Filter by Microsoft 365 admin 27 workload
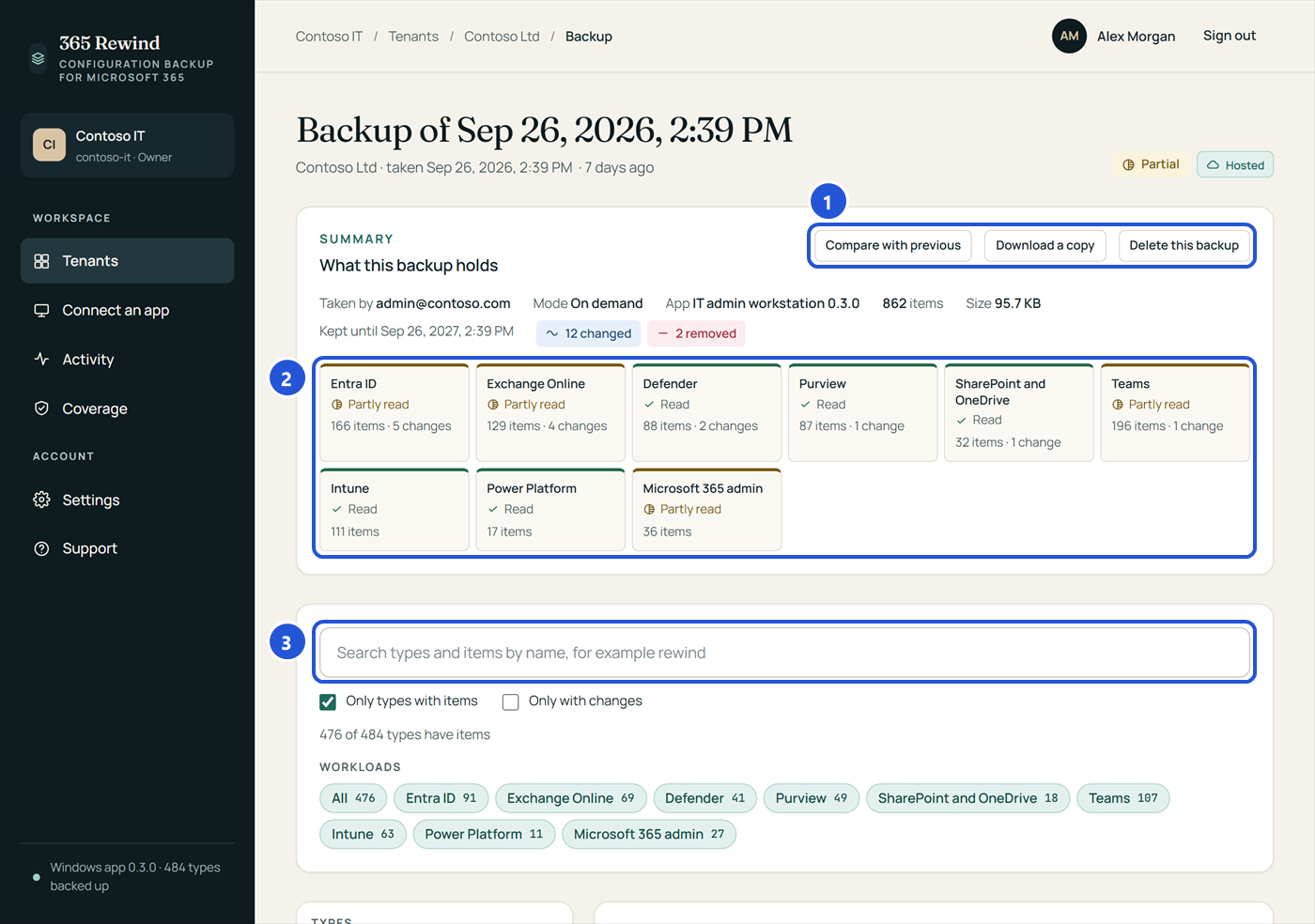Viewport: 1315px width, 924px height. tap(649, 834)
